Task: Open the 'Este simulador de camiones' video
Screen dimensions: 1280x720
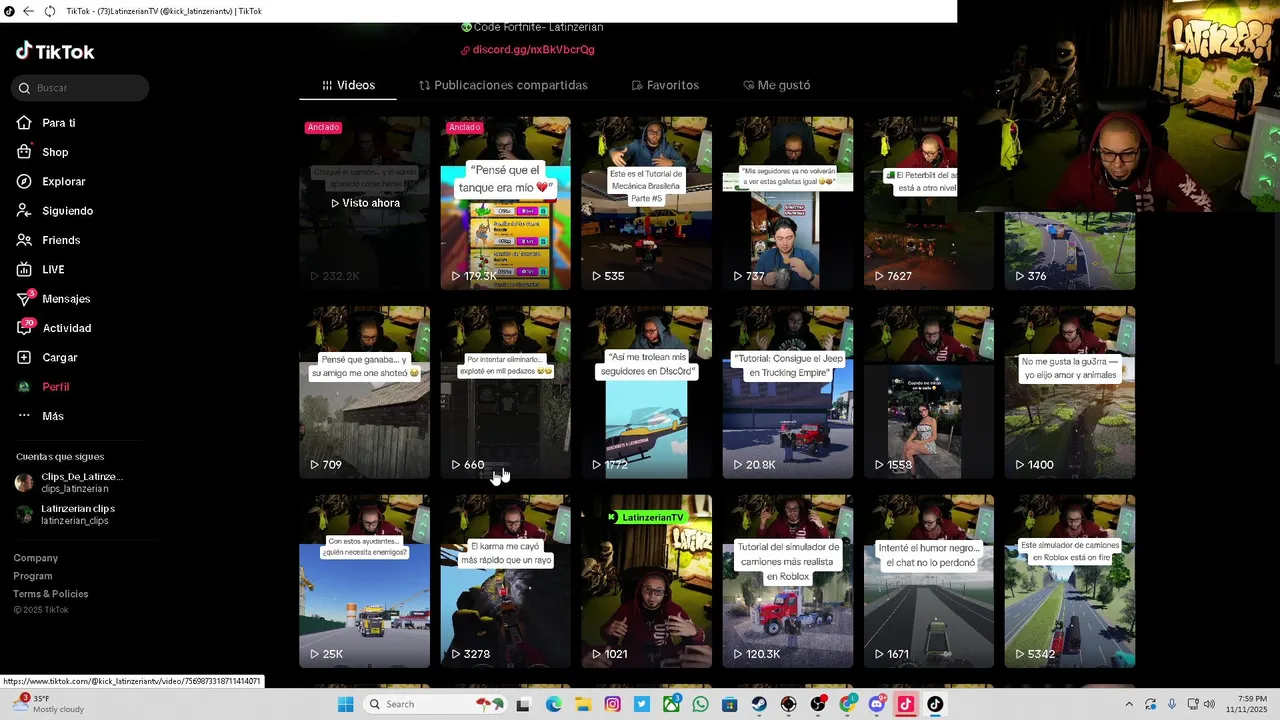Action: (1069, 581)
